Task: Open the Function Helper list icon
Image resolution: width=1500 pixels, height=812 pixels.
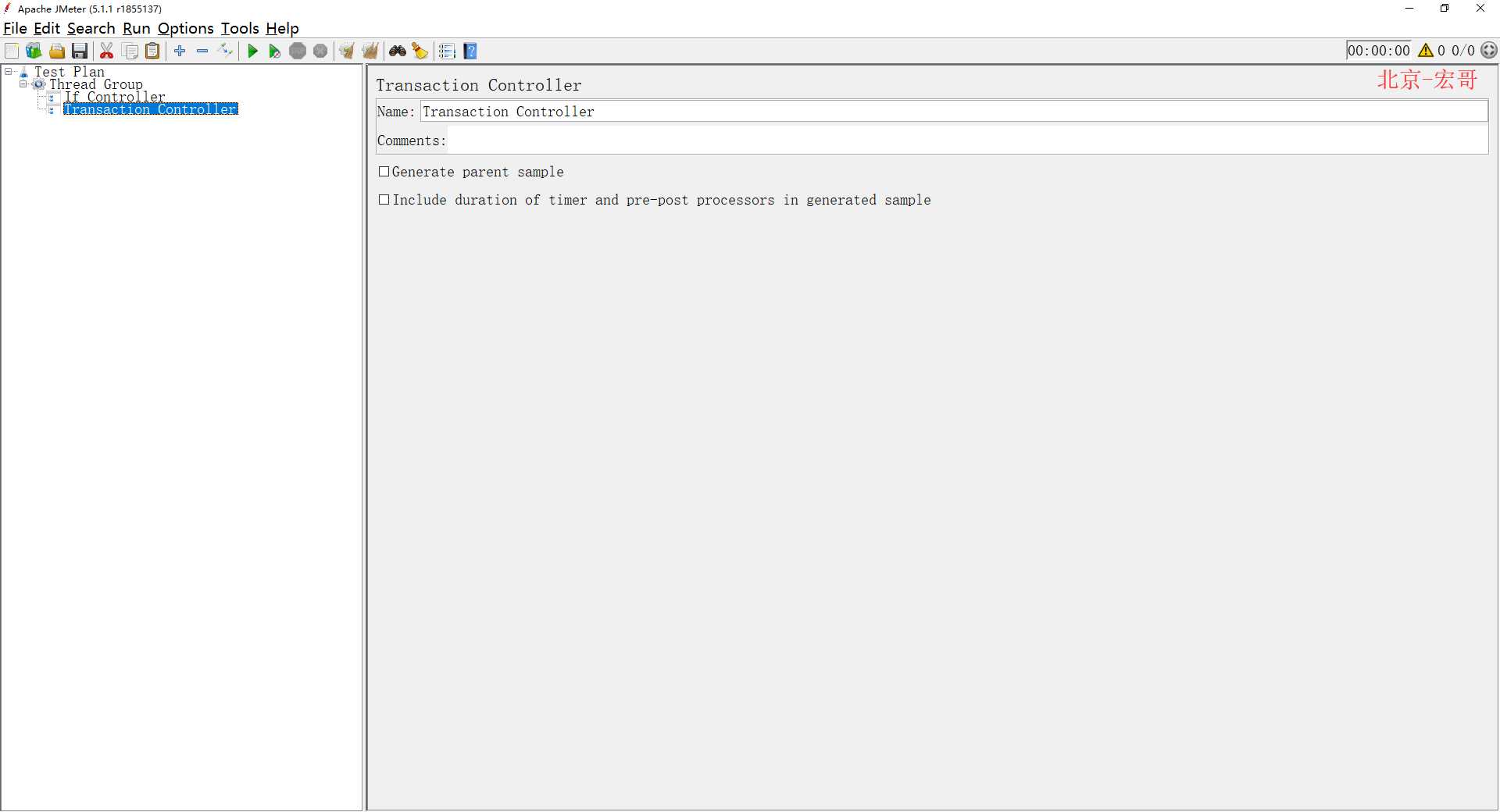Action: (447, 51)
